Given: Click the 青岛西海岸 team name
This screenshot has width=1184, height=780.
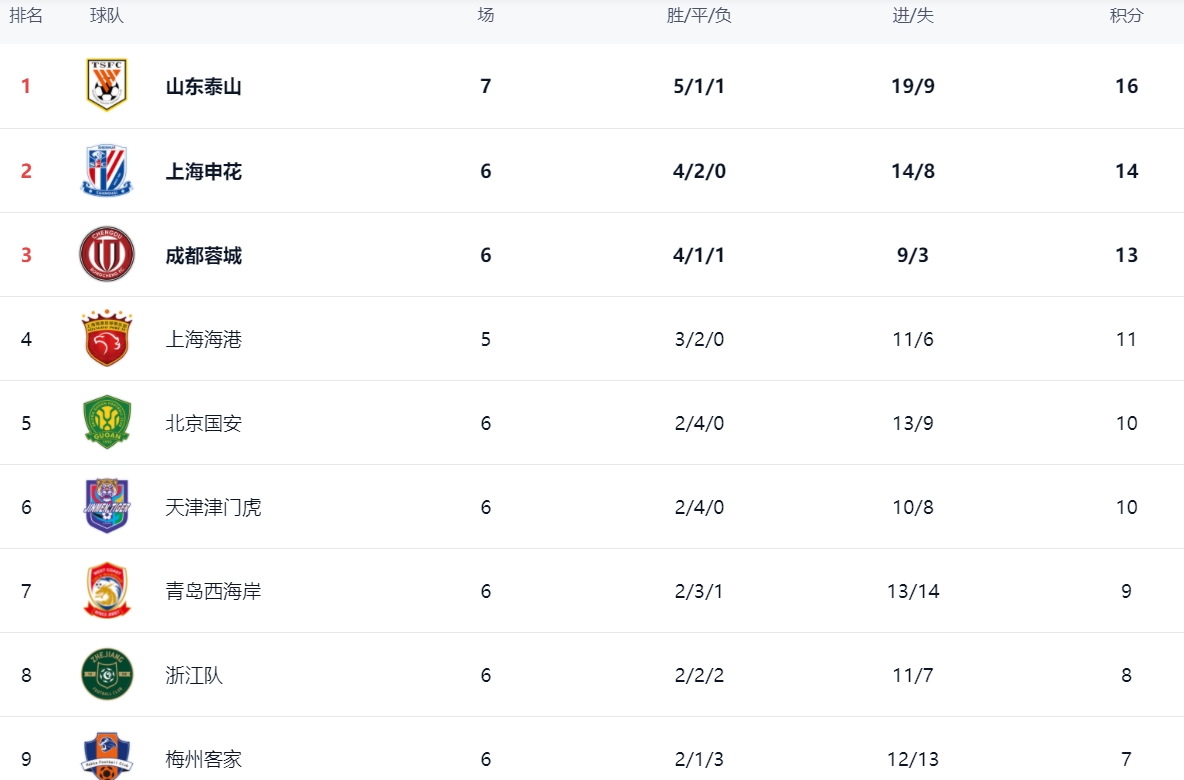Looking at the screenshot, I should pos(213,591).
